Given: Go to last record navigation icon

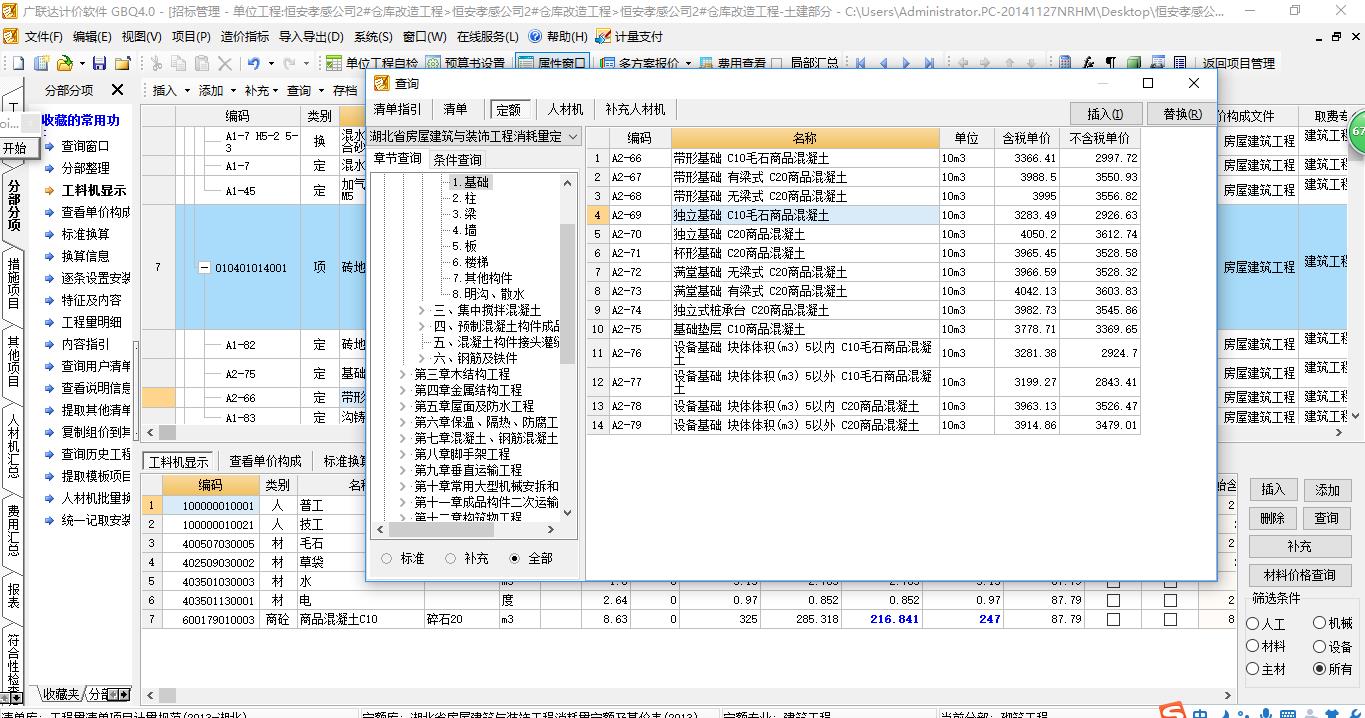Looking at the screenshot, I should point(929,63).
